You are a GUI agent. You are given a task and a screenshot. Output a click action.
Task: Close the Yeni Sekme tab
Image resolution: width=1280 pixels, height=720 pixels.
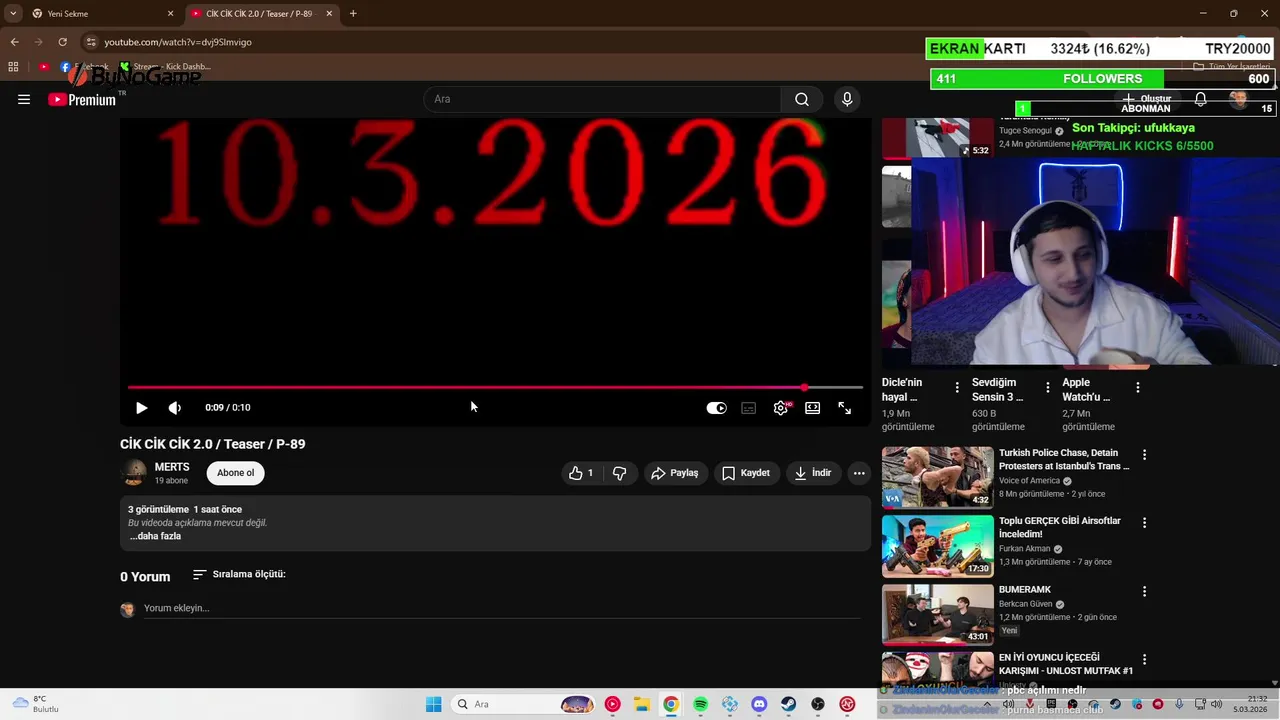(x=170, y=14)
